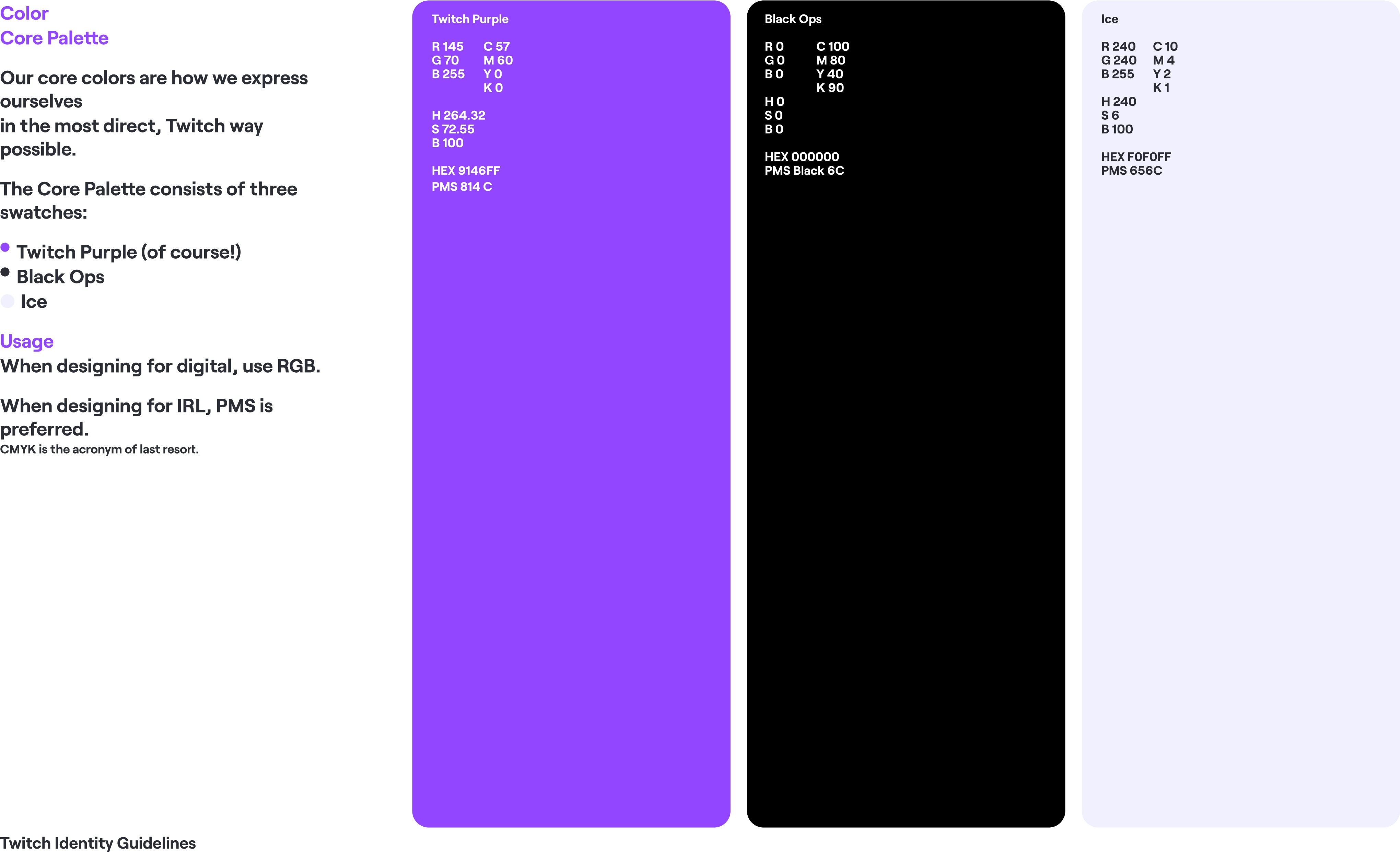This screenshot has width=1400, height=852.
Task: Click the purple Usage heading
Action: (27, 341)
